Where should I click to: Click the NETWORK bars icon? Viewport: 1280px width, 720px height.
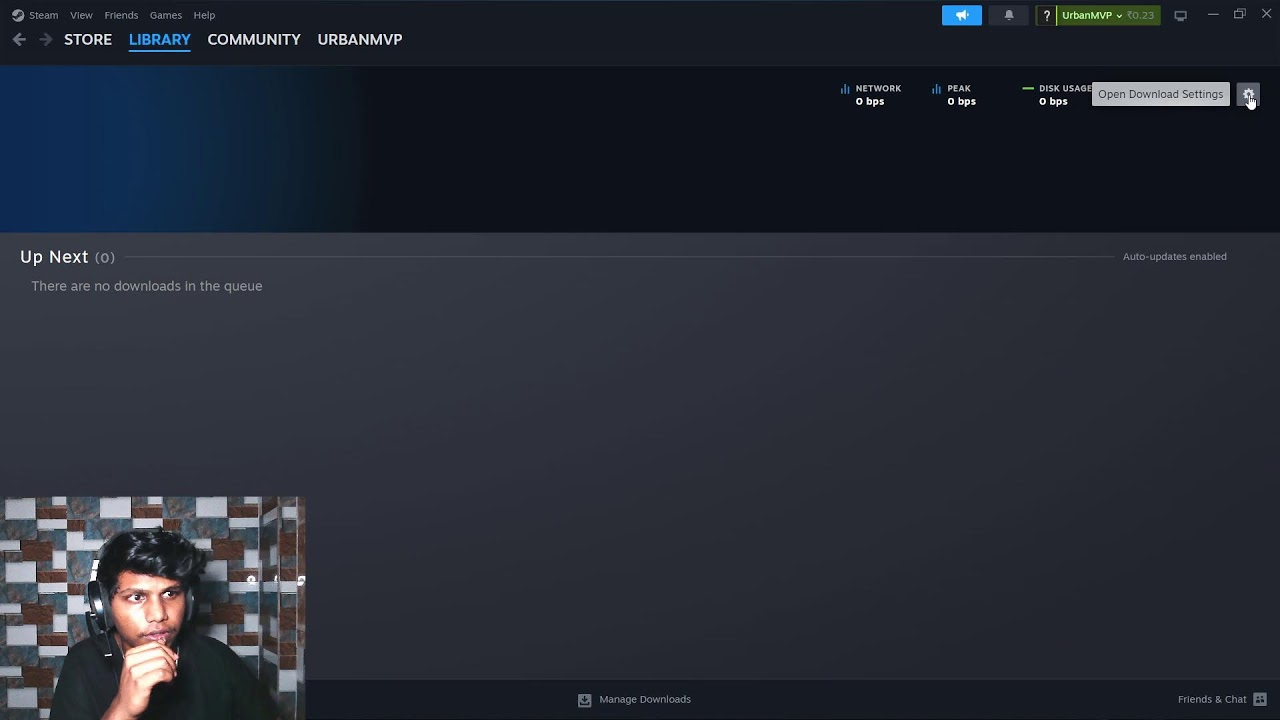(x=845, y=89)
